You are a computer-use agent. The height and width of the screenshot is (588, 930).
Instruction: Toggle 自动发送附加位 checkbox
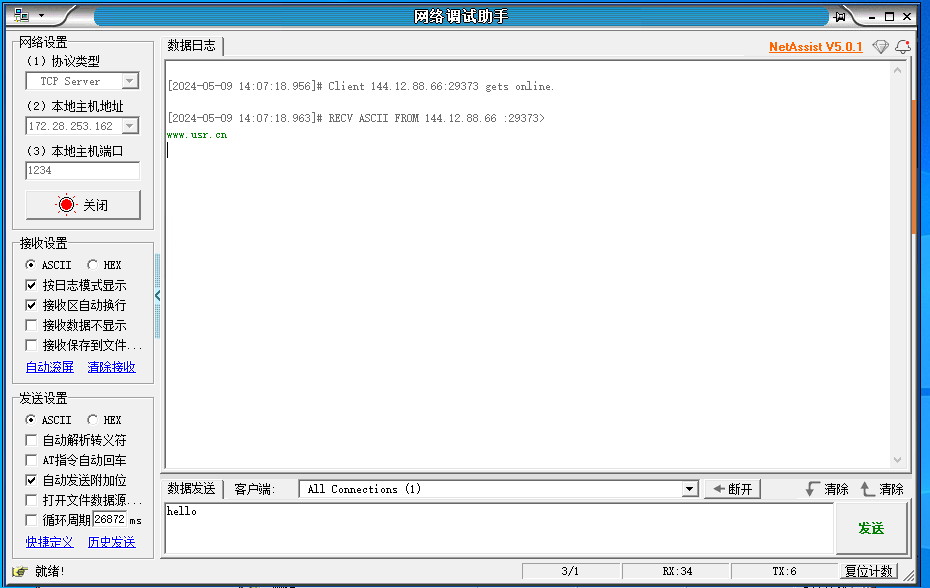(31, 480)
